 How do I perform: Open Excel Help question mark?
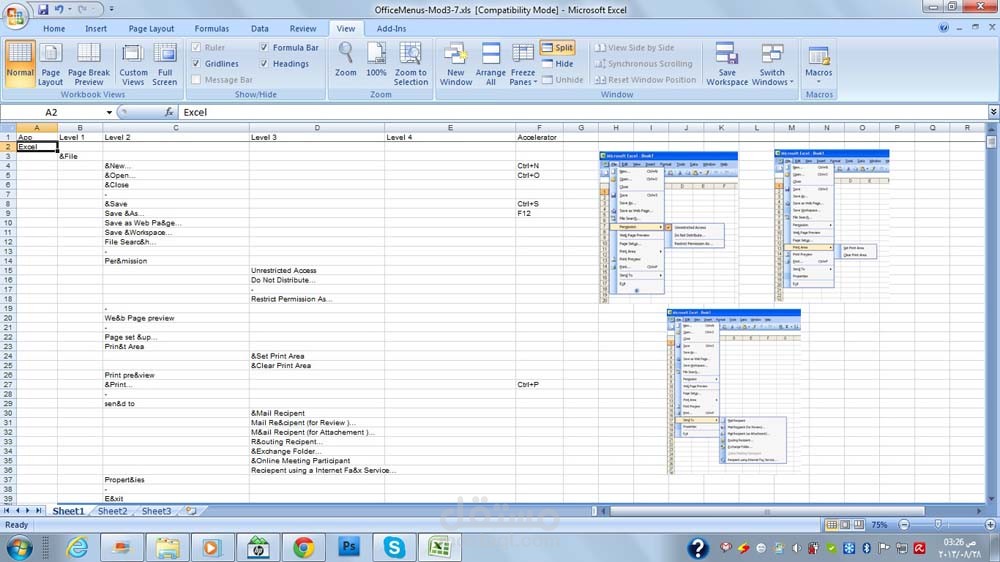pyautogui.click(x=943, y=27)
